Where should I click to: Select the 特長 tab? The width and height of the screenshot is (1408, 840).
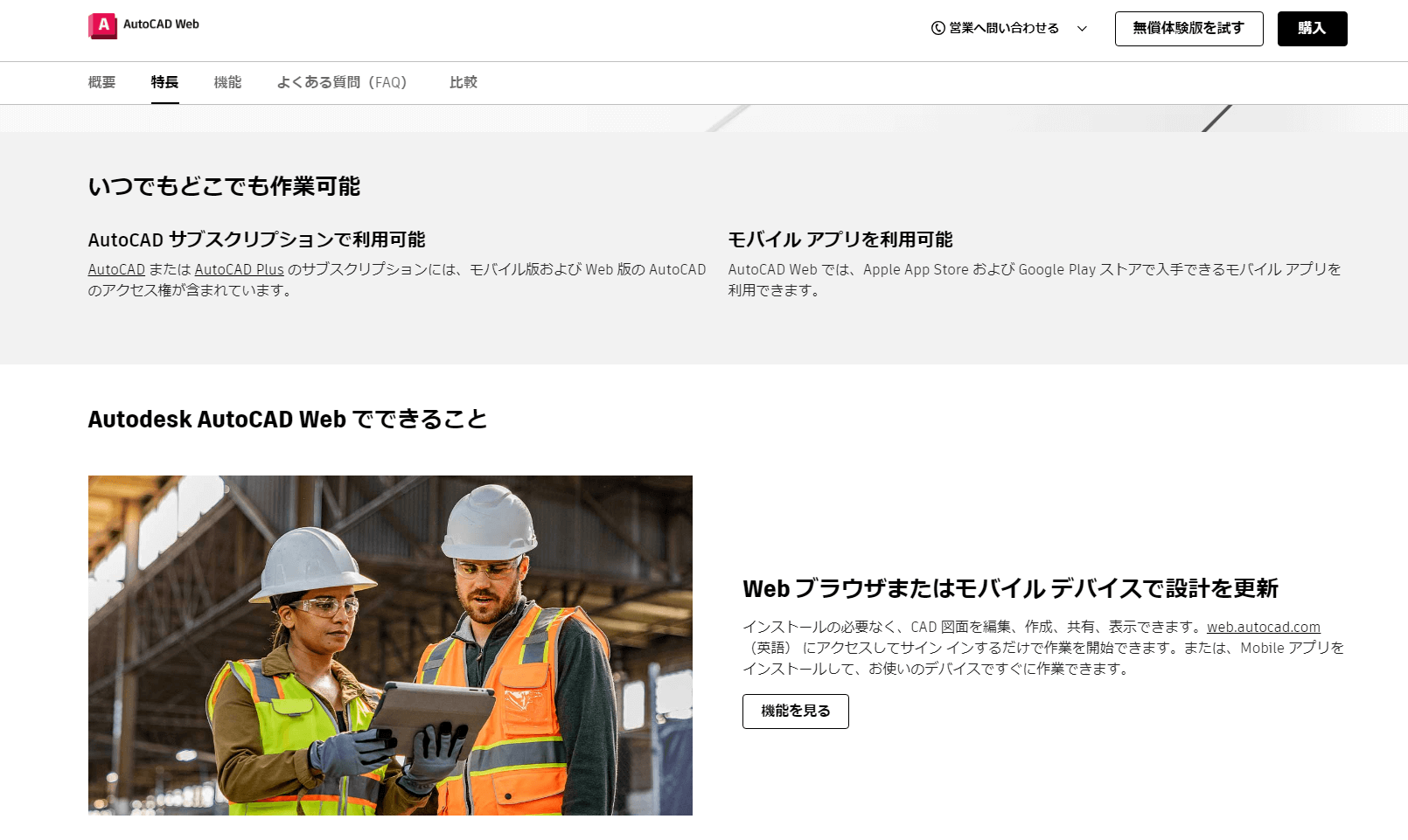click(x=164, y=82)
